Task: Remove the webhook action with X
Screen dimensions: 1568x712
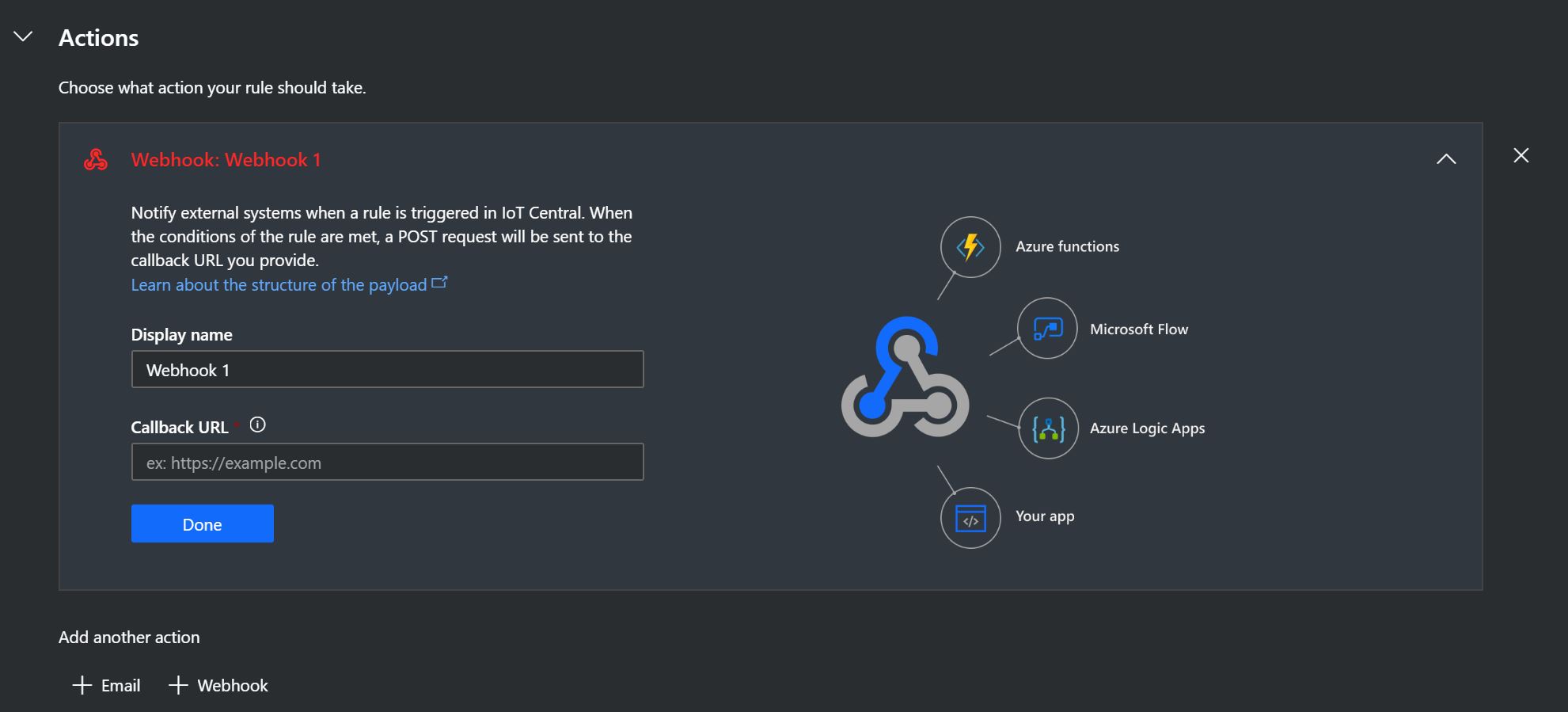Action: (1521, 155)
